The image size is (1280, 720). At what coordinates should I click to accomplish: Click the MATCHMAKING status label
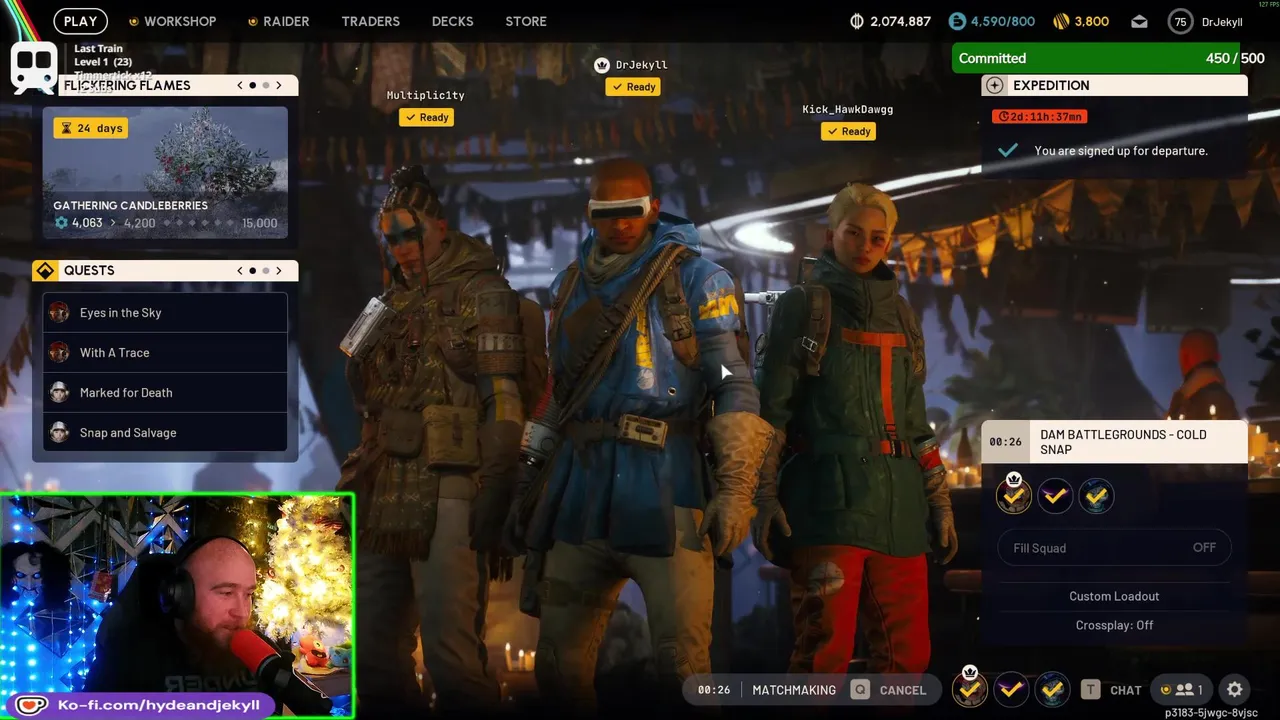click(x=794, y=690)
